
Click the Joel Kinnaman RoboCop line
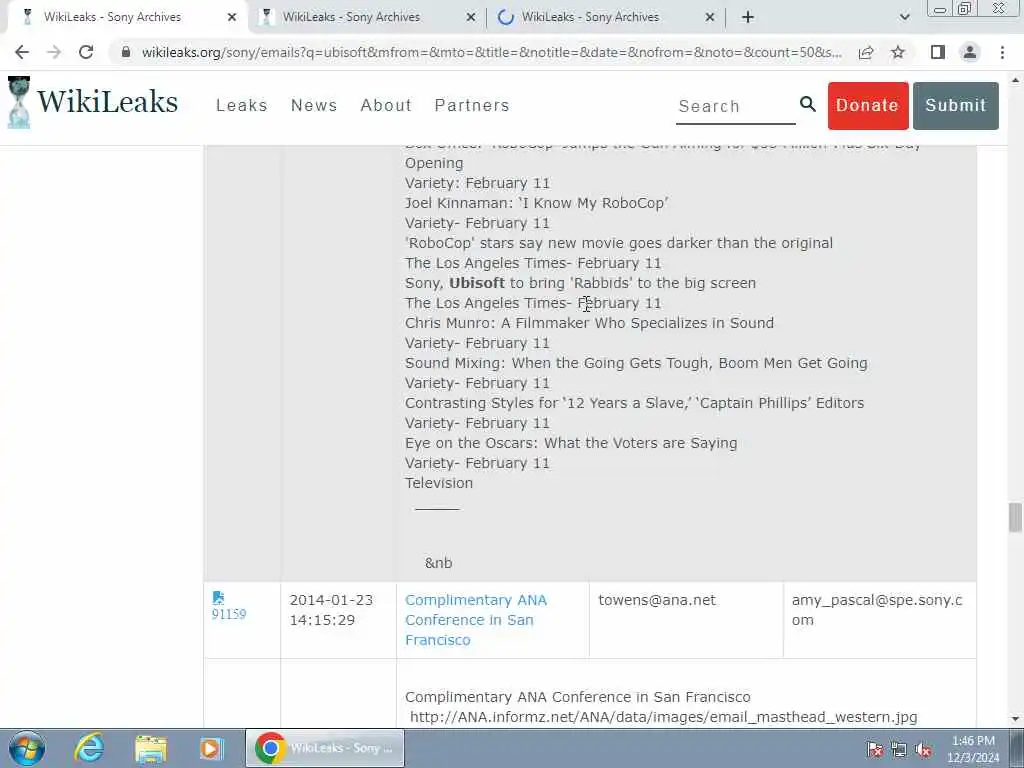pyautogui.click(x=536, y=203)
